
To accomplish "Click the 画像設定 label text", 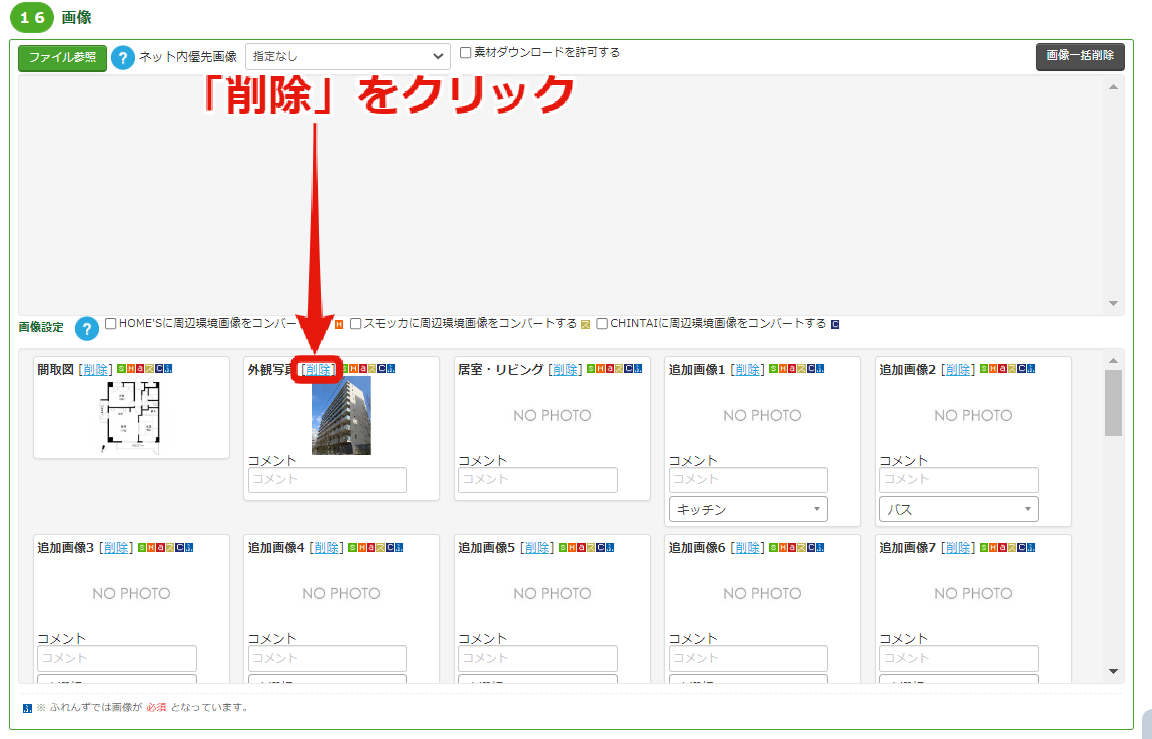I will point(41,328).
